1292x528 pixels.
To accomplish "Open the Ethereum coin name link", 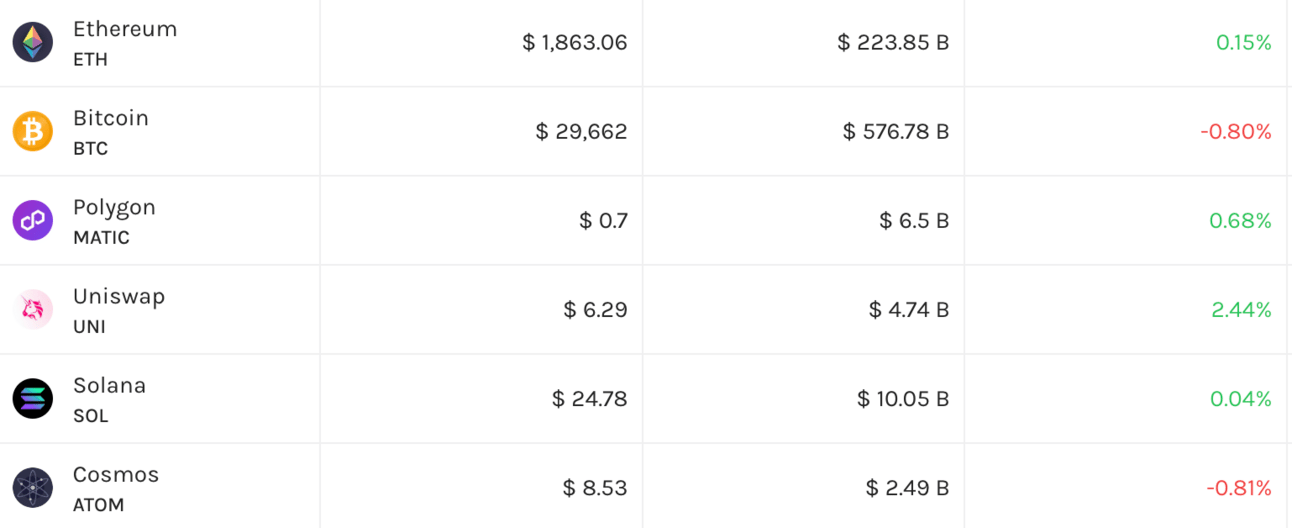I will click(125, 29).
